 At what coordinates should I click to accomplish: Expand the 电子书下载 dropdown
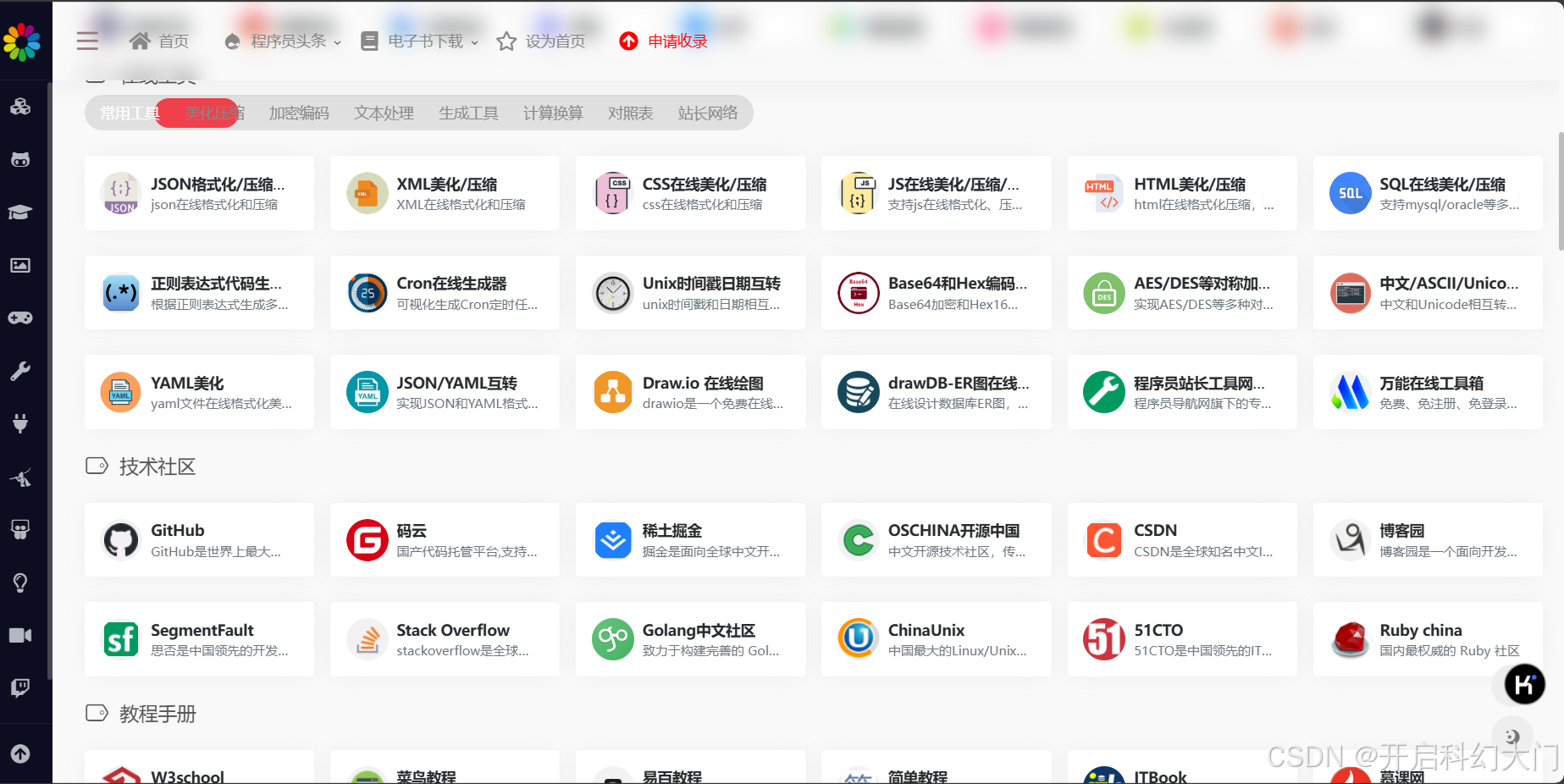pyautogui.click(x=420, y=41)
